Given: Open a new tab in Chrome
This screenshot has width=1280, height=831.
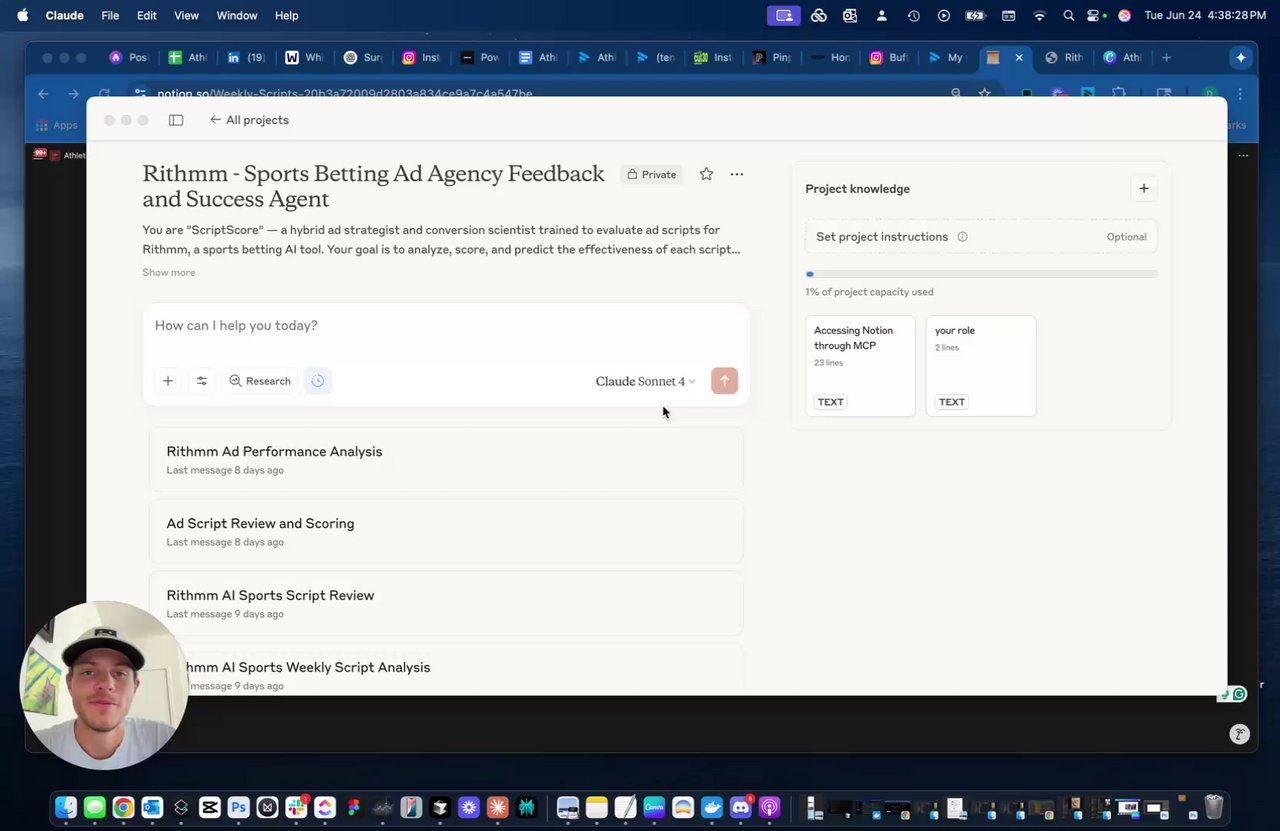Looking at the screenshot, I should click(1166, 57).
